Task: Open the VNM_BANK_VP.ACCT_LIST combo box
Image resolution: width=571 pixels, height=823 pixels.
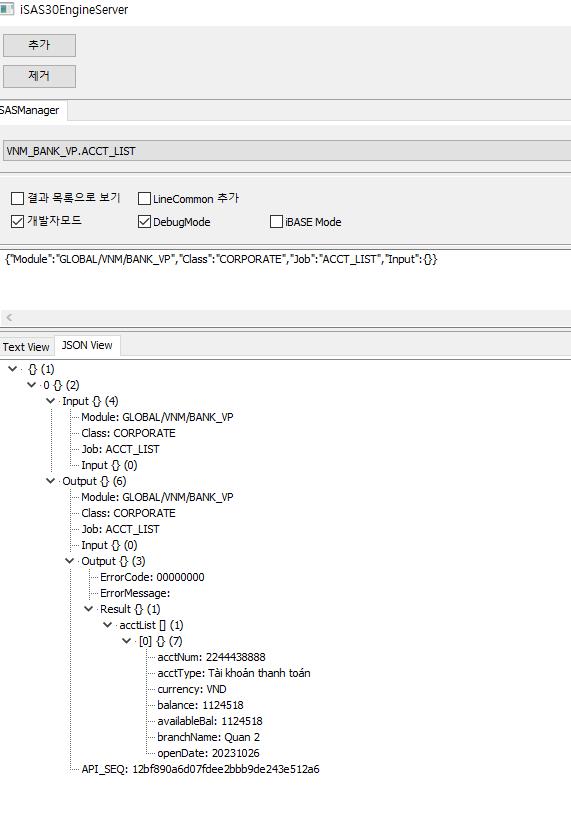Action: click(286, 151)
